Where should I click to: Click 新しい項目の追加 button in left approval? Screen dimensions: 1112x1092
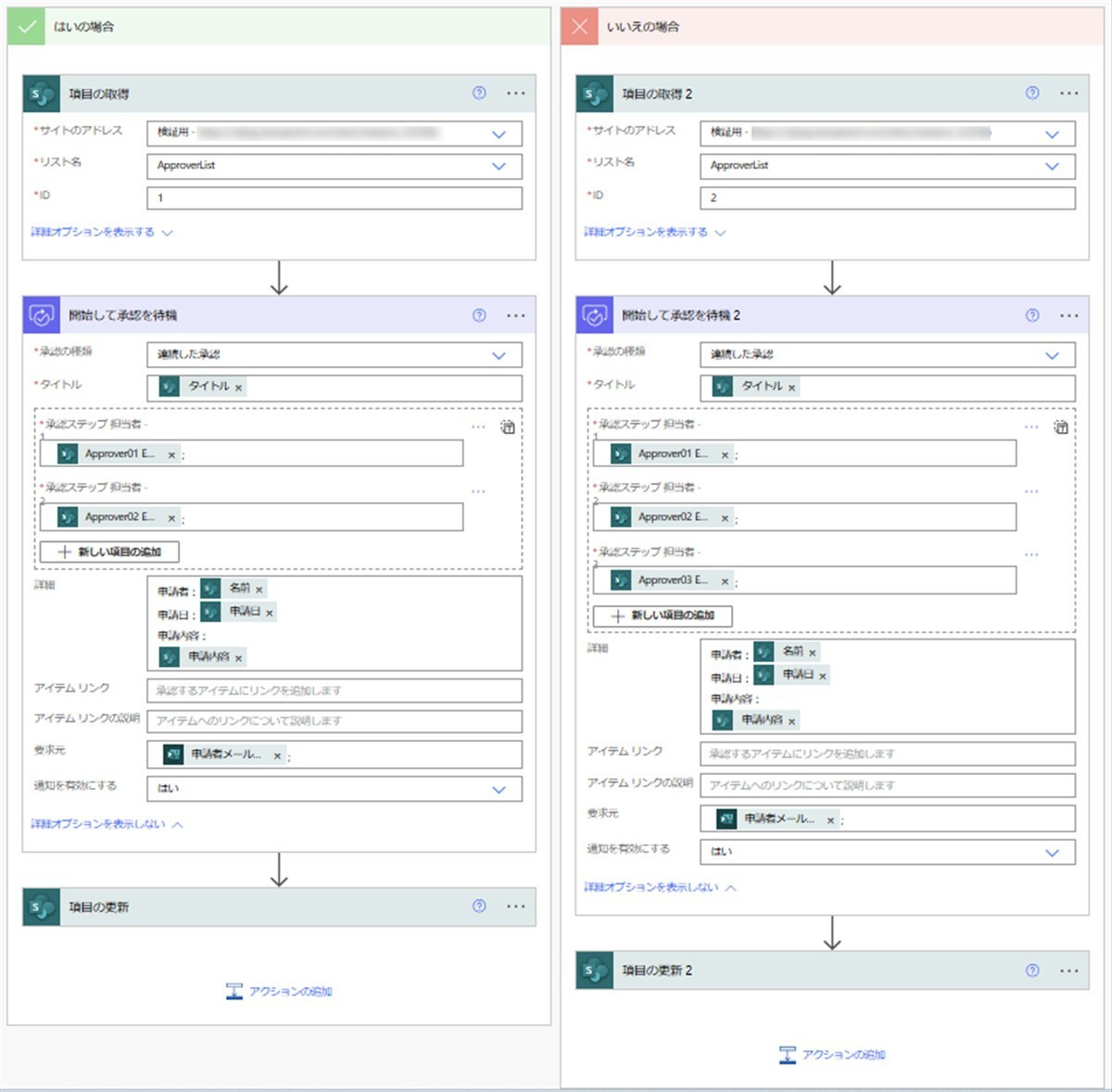[x=109, y=552]
